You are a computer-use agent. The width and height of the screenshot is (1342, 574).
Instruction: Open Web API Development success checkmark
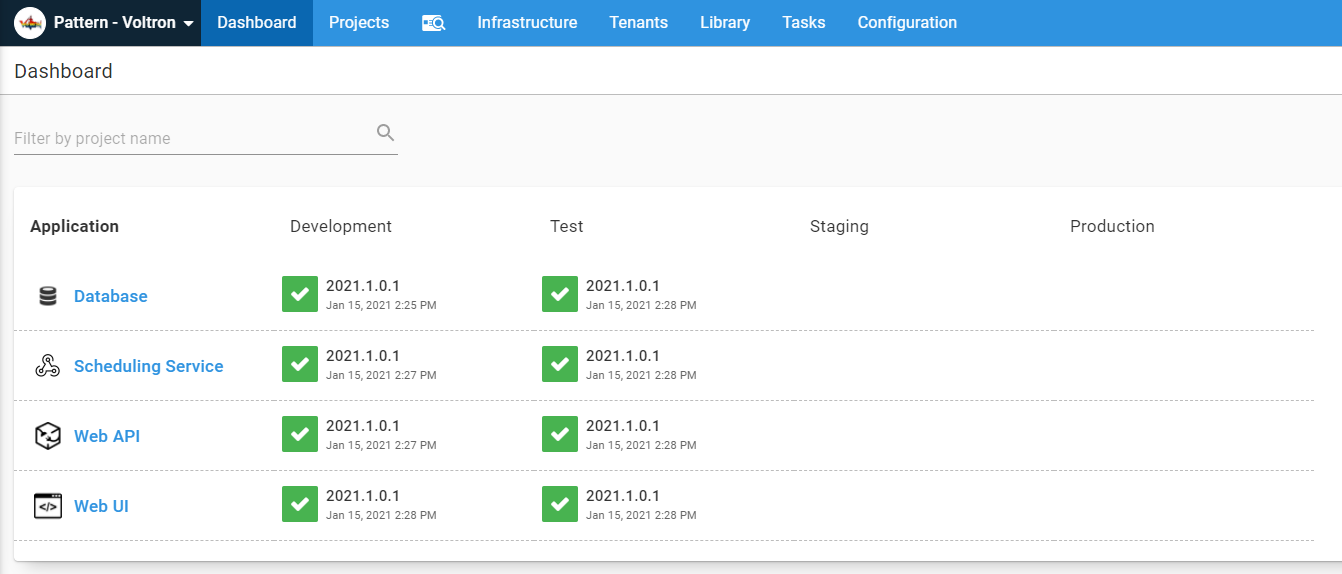[x=300, y=434]
